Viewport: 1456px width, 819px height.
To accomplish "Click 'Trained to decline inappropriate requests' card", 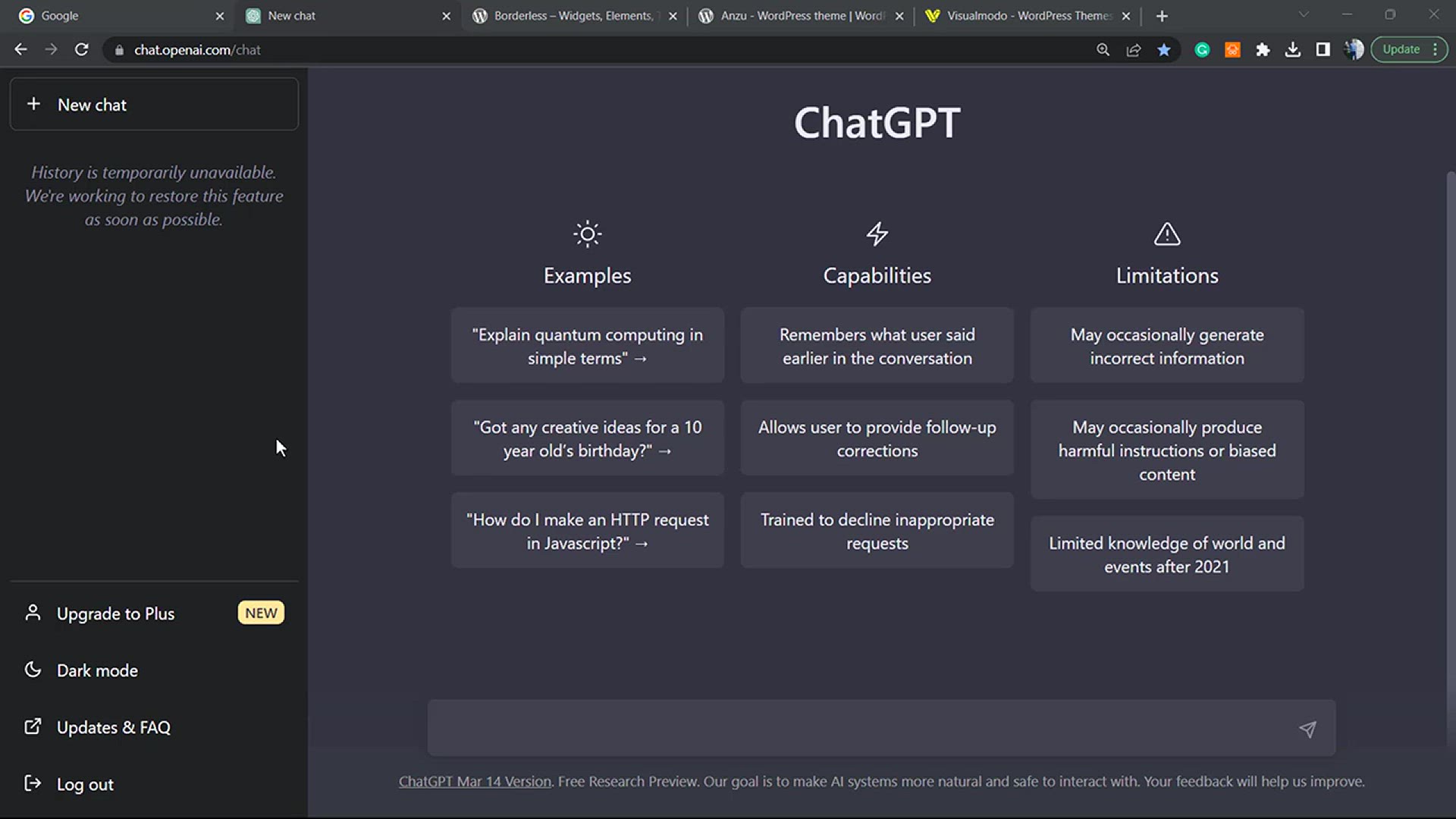I will [x=877, y=530].
